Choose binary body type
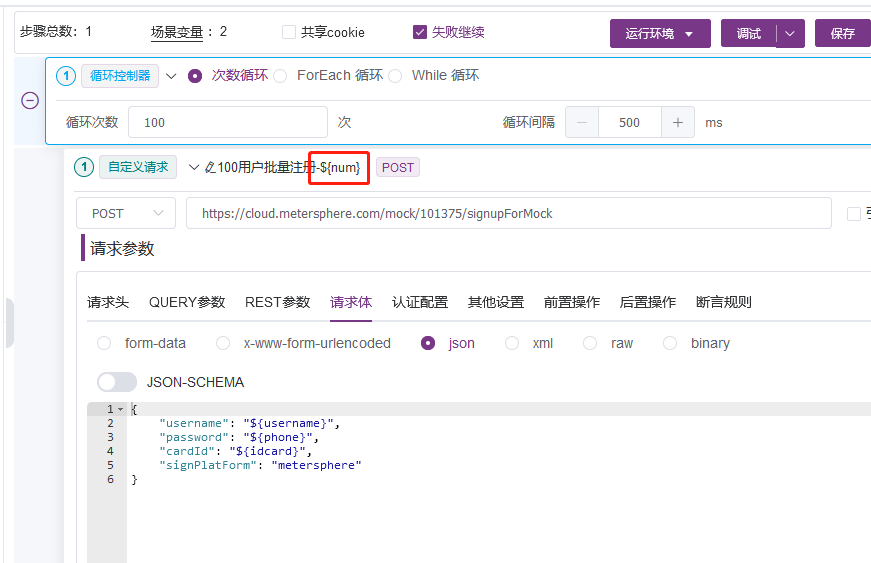This screenshot has height=563, width=871. 670,343
